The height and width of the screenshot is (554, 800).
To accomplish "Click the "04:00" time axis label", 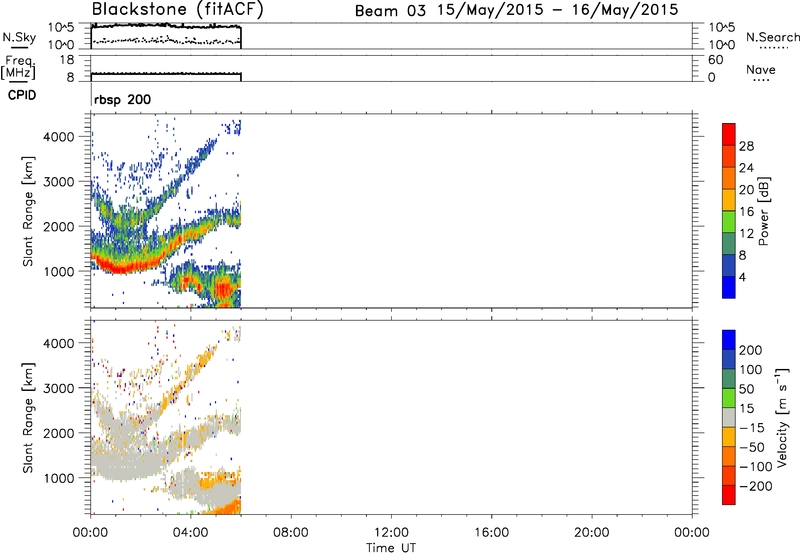I will pos(191,533).
